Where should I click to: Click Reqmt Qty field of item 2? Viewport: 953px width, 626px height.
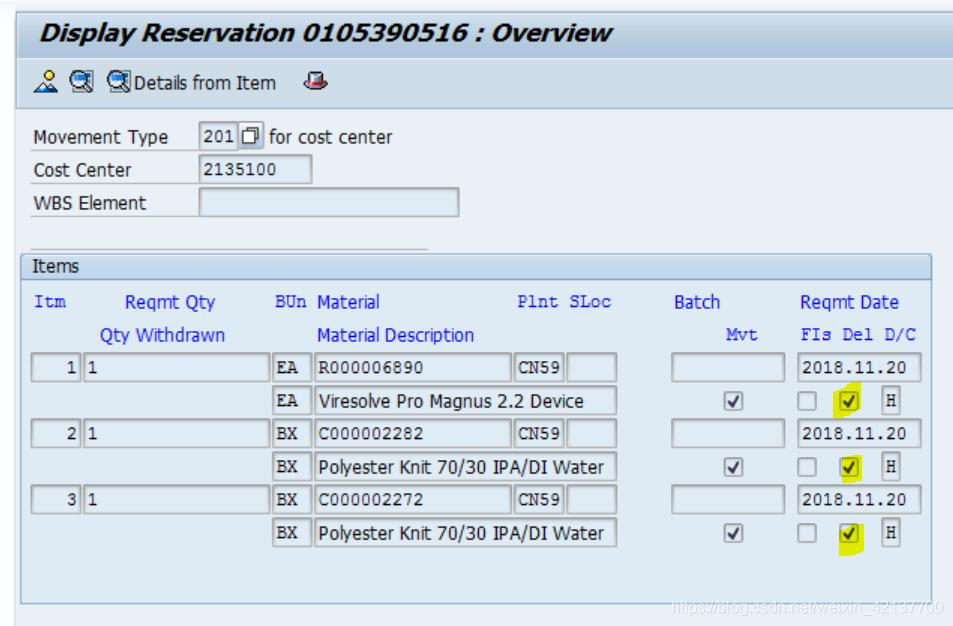click(176, 433)
